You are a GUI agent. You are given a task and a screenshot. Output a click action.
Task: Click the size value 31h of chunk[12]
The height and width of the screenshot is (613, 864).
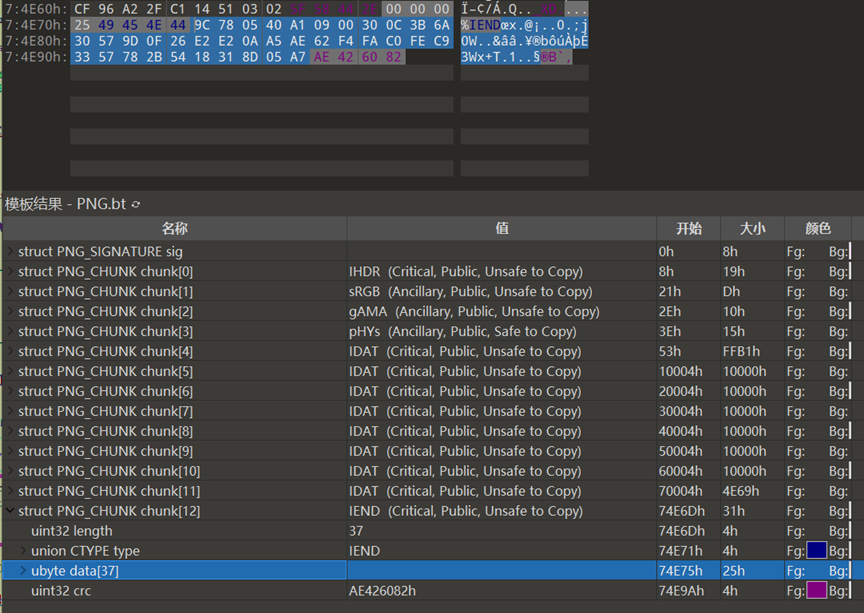point(733,511)
